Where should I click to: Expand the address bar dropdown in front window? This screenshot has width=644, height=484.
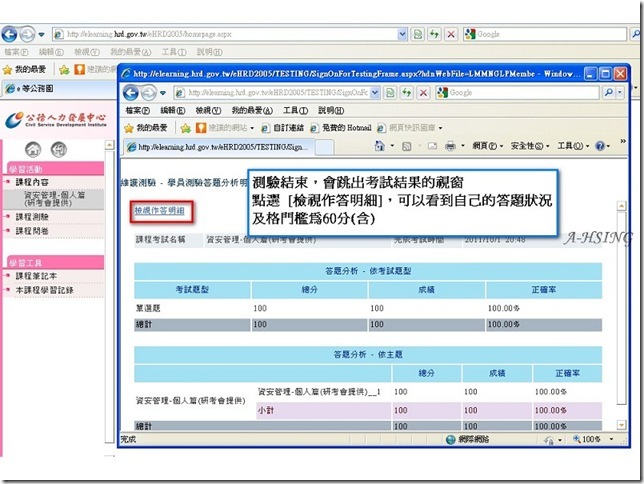pos(375,93)
